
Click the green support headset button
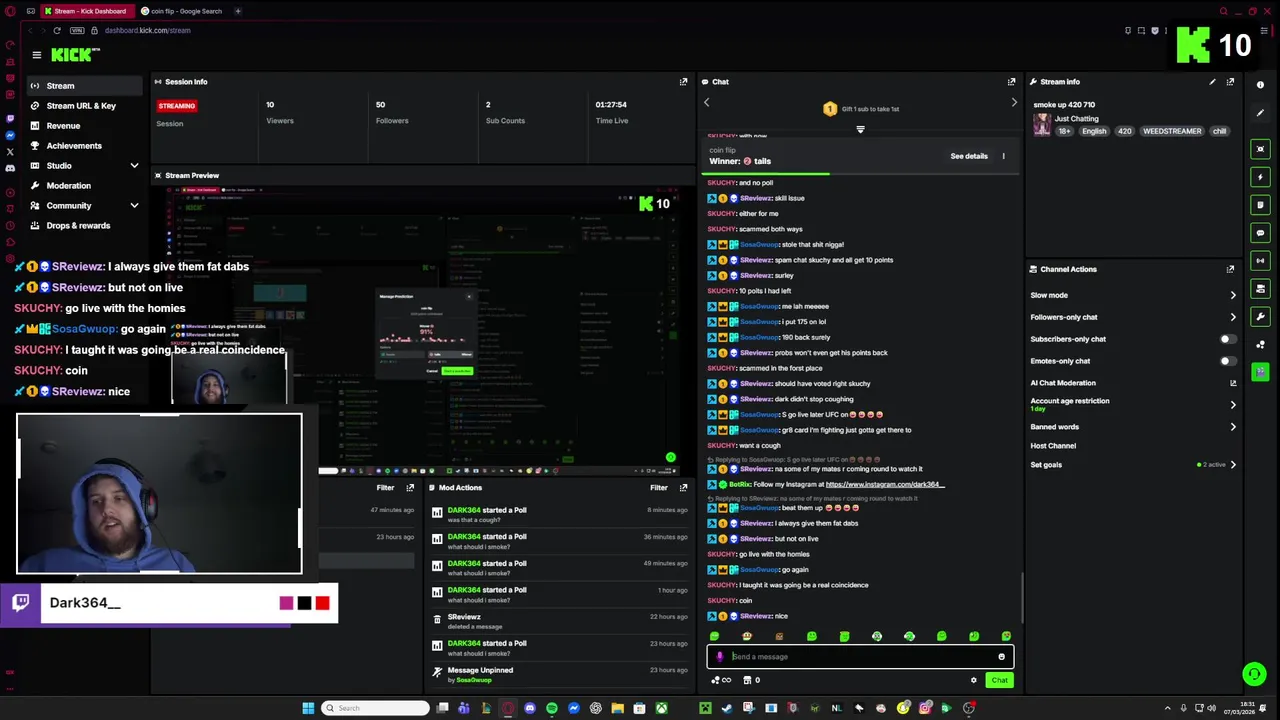click(x=1254, y=675)
